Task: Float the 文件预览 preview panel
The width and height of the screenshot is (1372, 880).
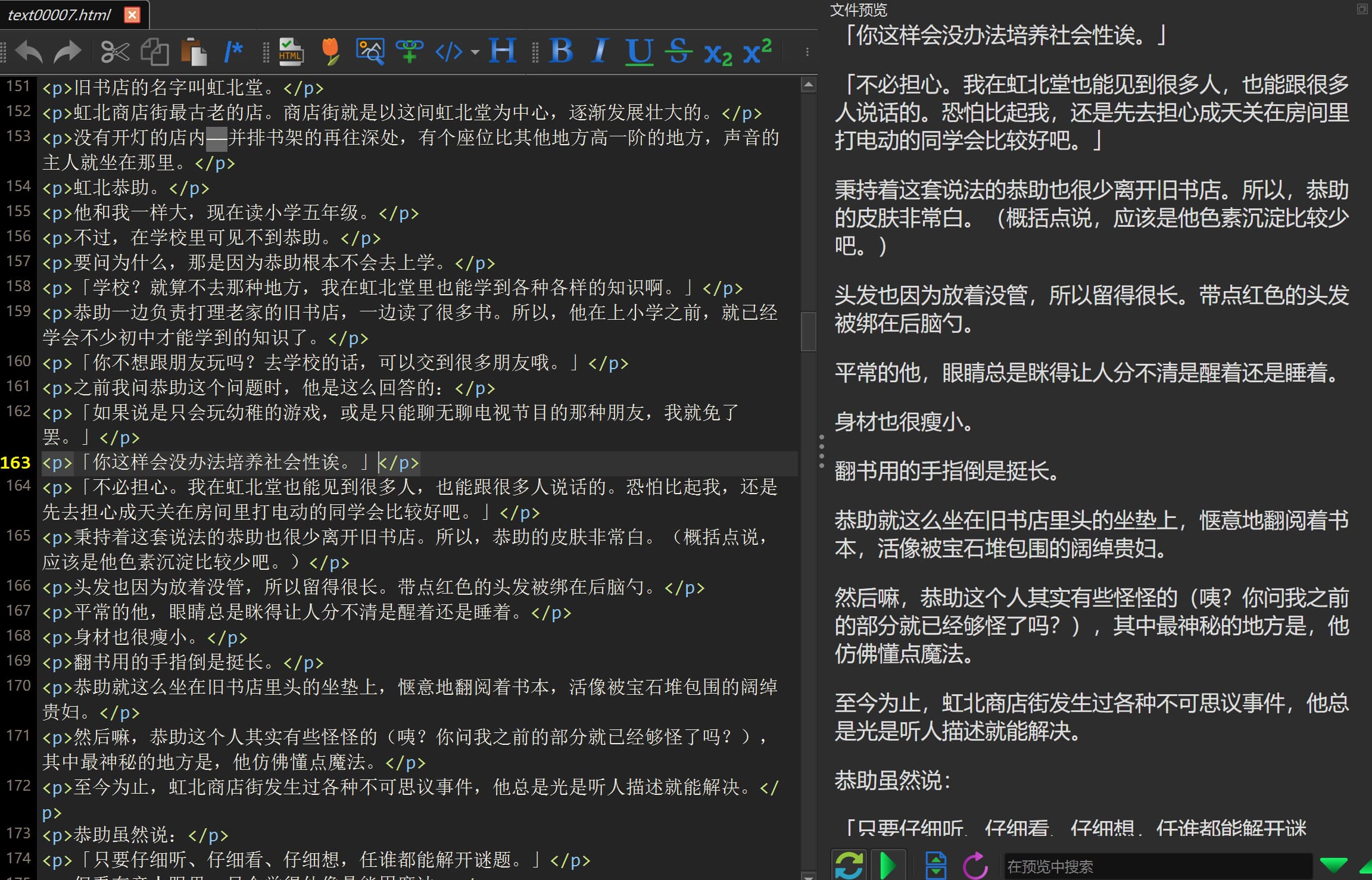Action: click(x=1361, y=8)
